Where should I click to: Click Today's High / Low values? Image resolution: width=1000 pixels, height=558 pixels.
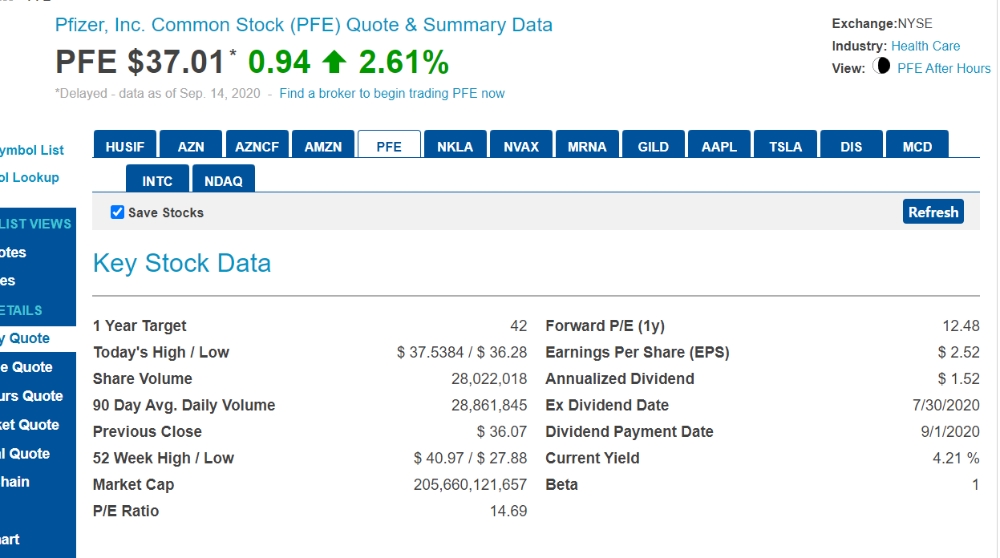point(462,352)
